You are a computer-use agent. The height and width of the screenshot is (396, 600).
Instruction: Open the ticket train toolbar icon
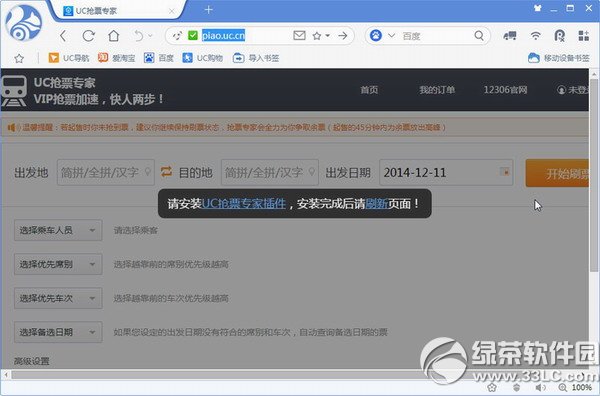click(510, 36)
